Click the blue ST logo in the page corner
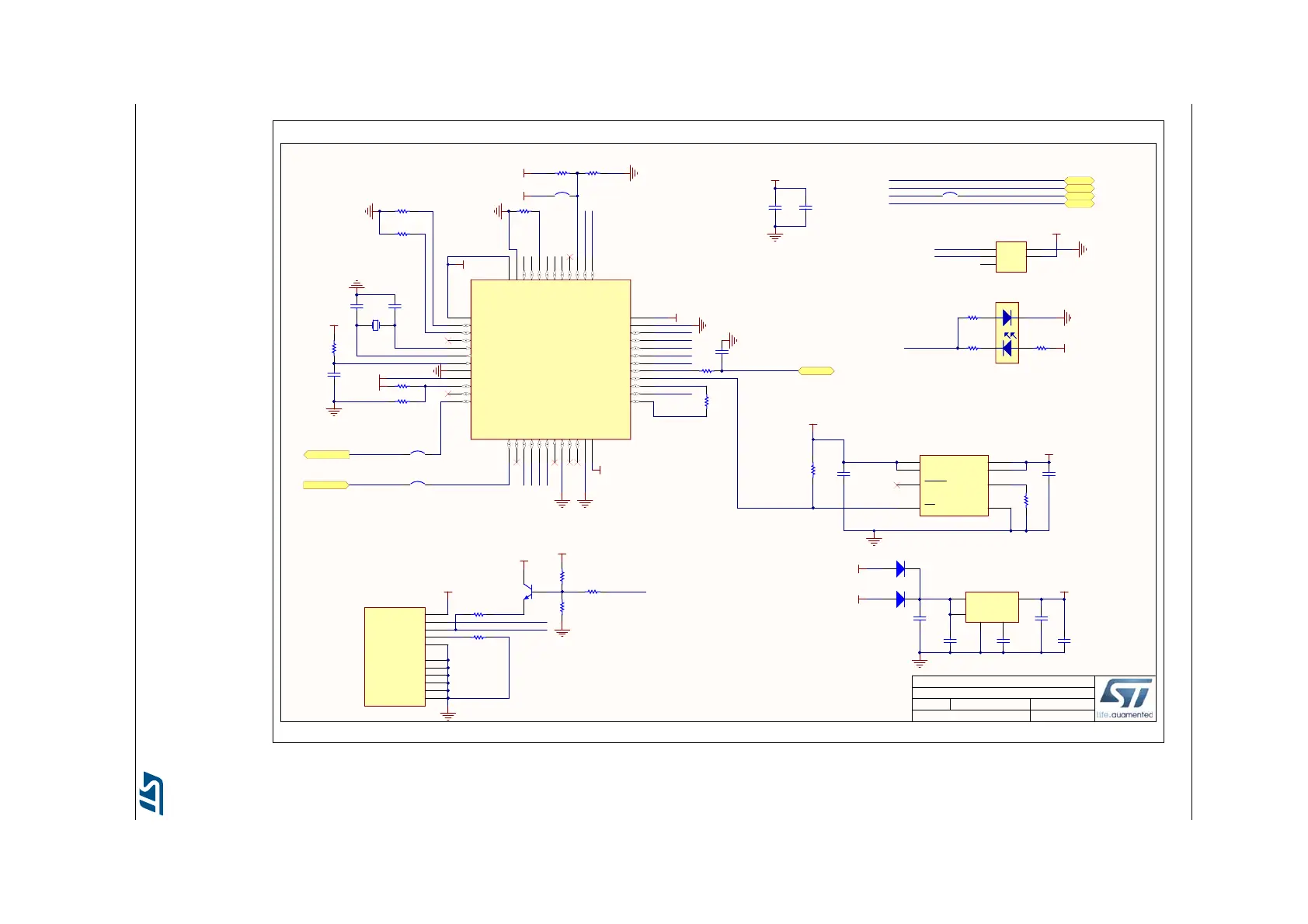The height and width of the screenshot is (924, 1308). [151, 793]
